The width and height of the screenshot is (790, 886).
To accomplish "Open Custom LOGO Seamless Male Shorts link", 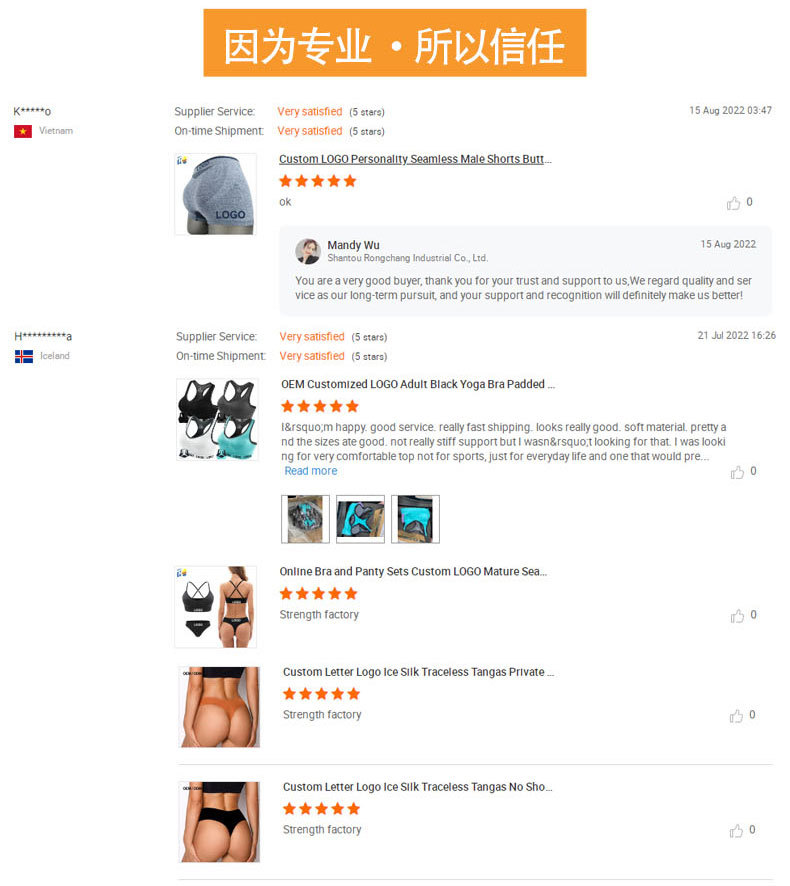I will (x=415, y=159).
